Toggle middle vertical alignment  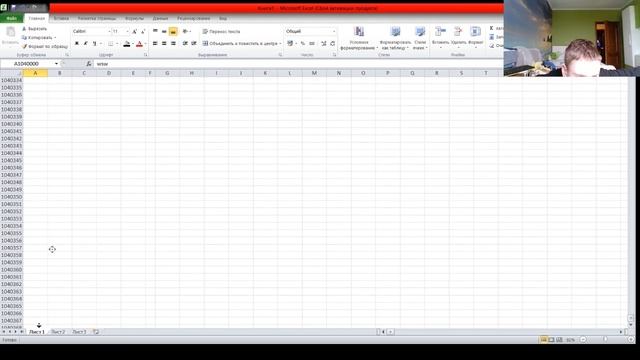164,31
